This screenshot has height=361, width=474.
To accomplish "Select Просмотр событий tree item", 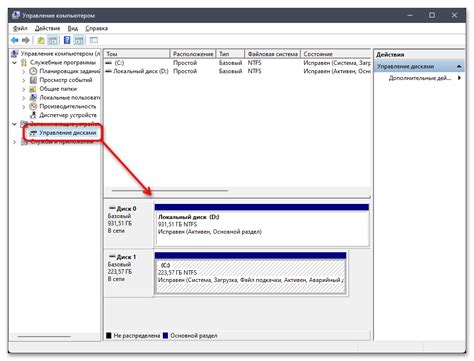I will pyautogui.click(x=66, y=80).
